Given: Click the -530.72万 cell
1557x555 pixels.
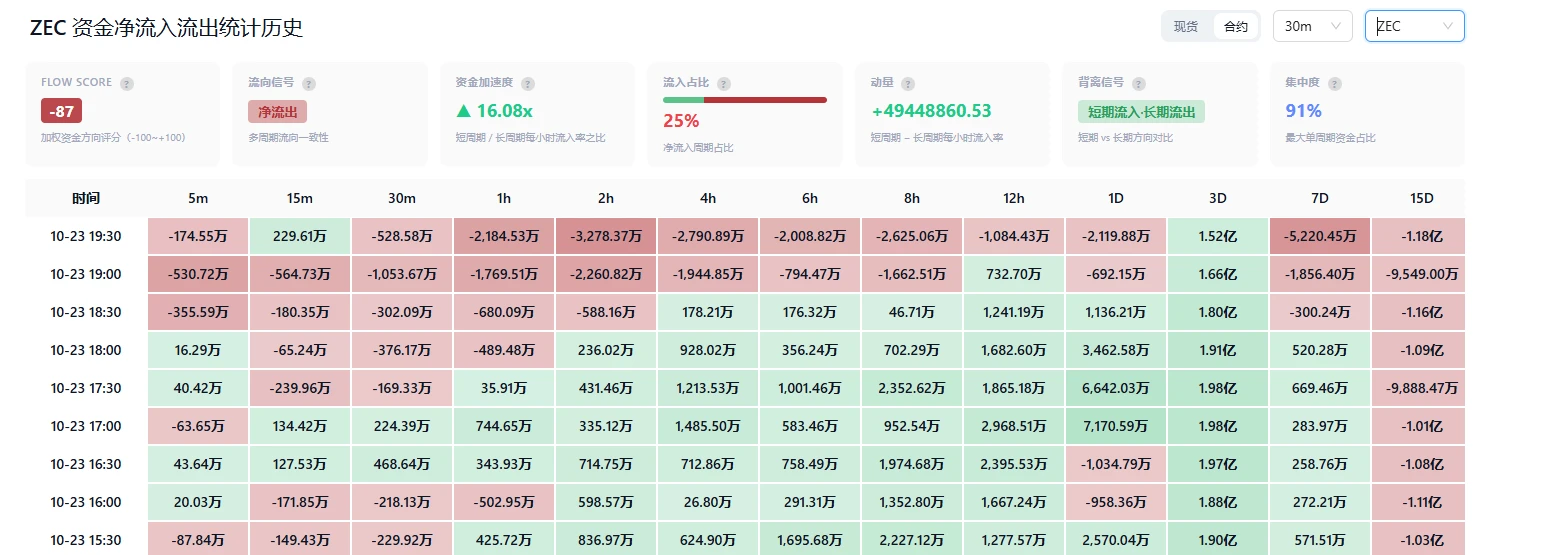Looking at the screenshot, I should [198, 274].
